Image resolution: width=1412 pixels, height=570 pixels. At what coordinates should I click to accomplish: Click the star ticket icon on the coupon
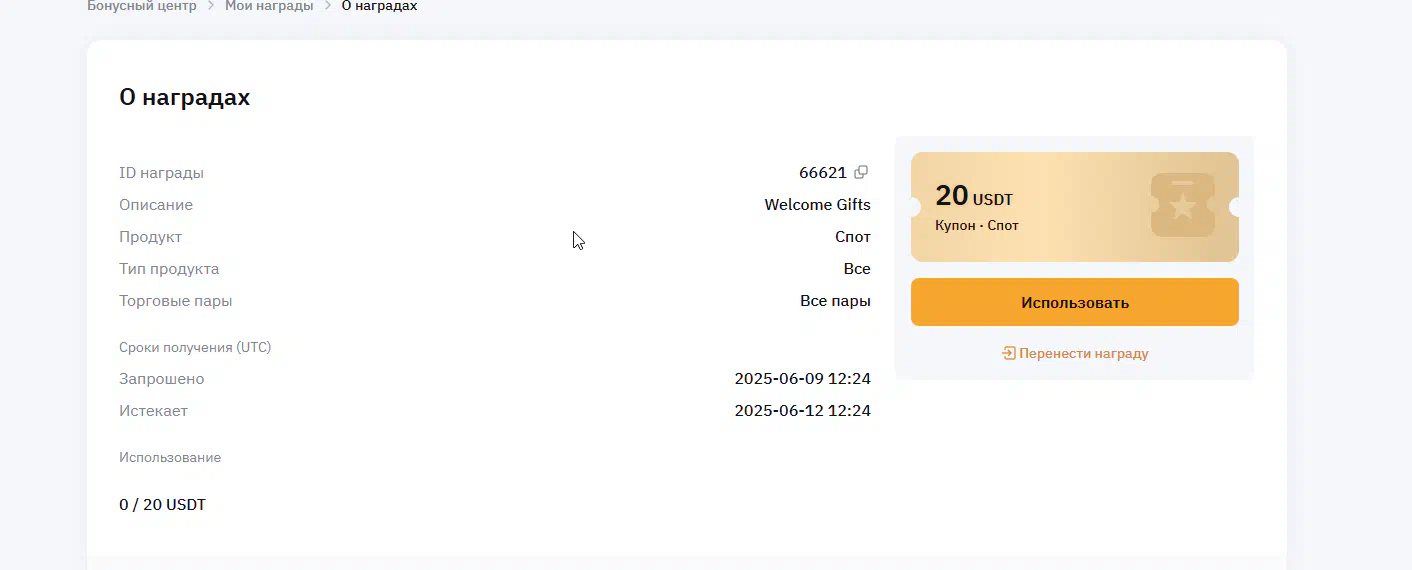coord(1182,206)
